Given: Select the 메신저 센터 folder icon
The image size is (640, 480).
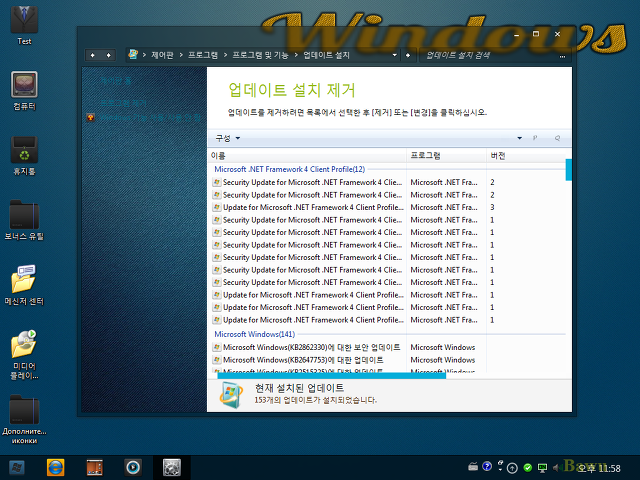Looking at the screenshot, I should click(x=24, y=285).
